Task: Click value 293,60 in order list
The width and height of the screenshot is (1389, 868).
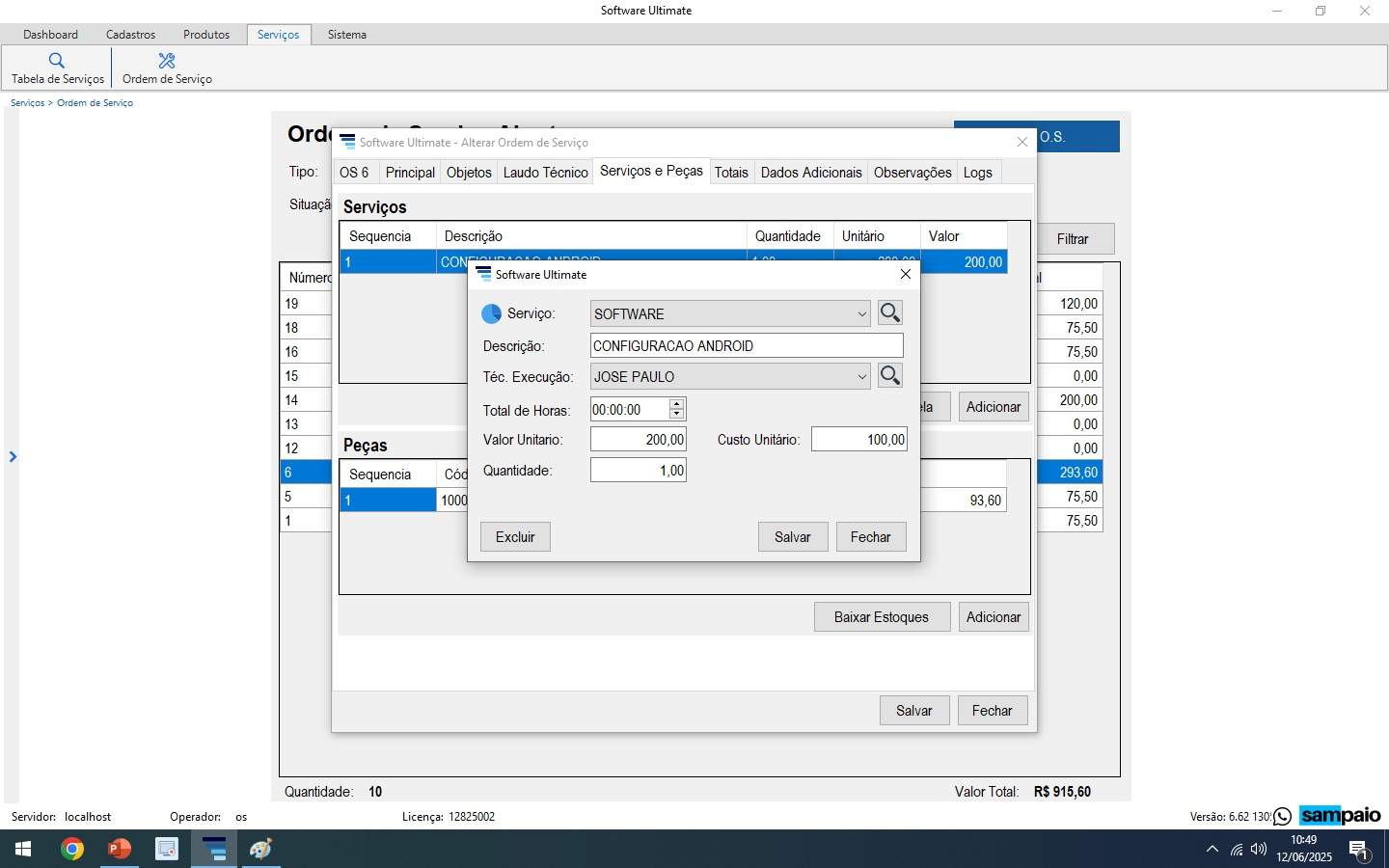Action: pyautogui.click(x=1078, y=473)
